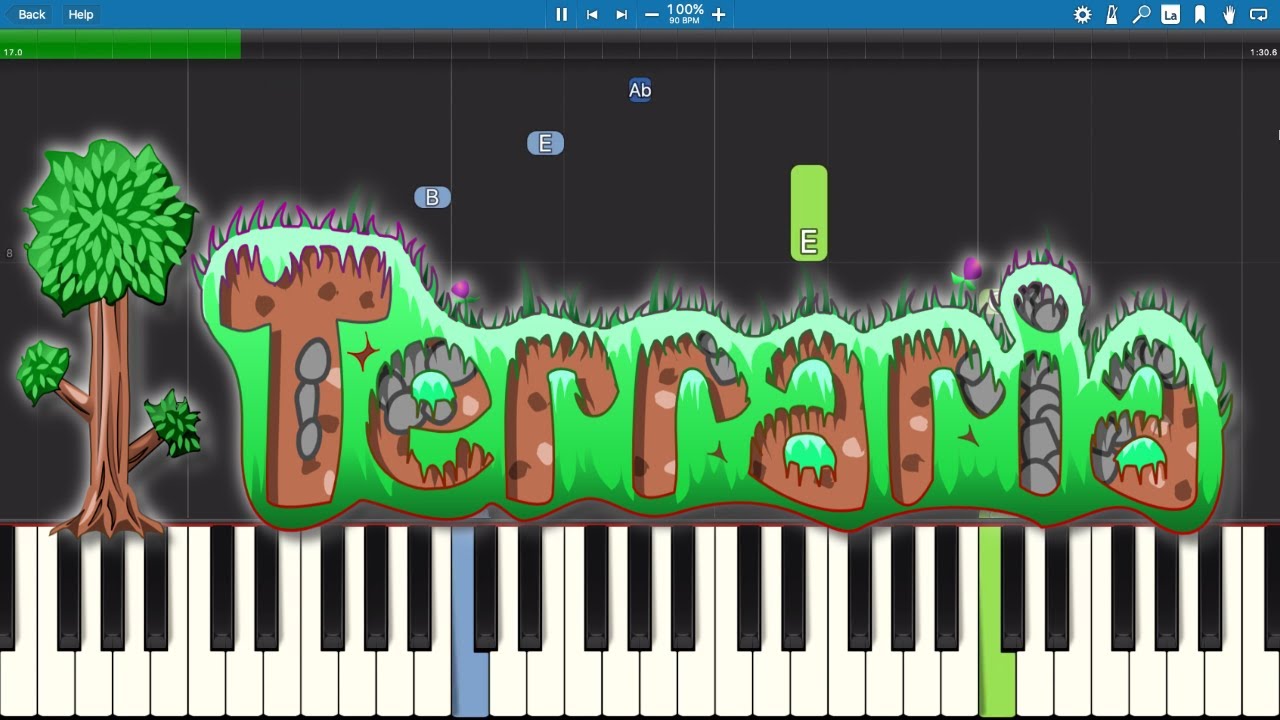Skip forward to the next section

pos(621,14)
